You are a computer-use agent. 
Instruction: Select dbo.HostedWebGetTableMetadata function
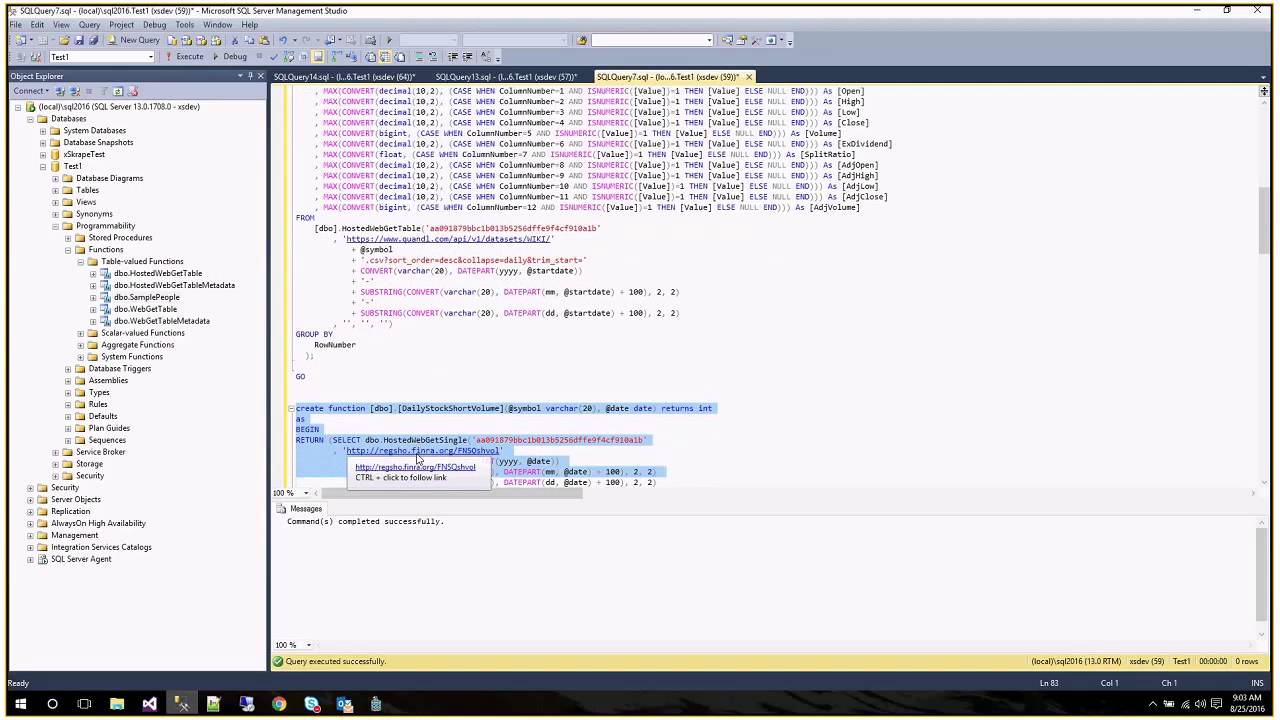tap(174, 285)
